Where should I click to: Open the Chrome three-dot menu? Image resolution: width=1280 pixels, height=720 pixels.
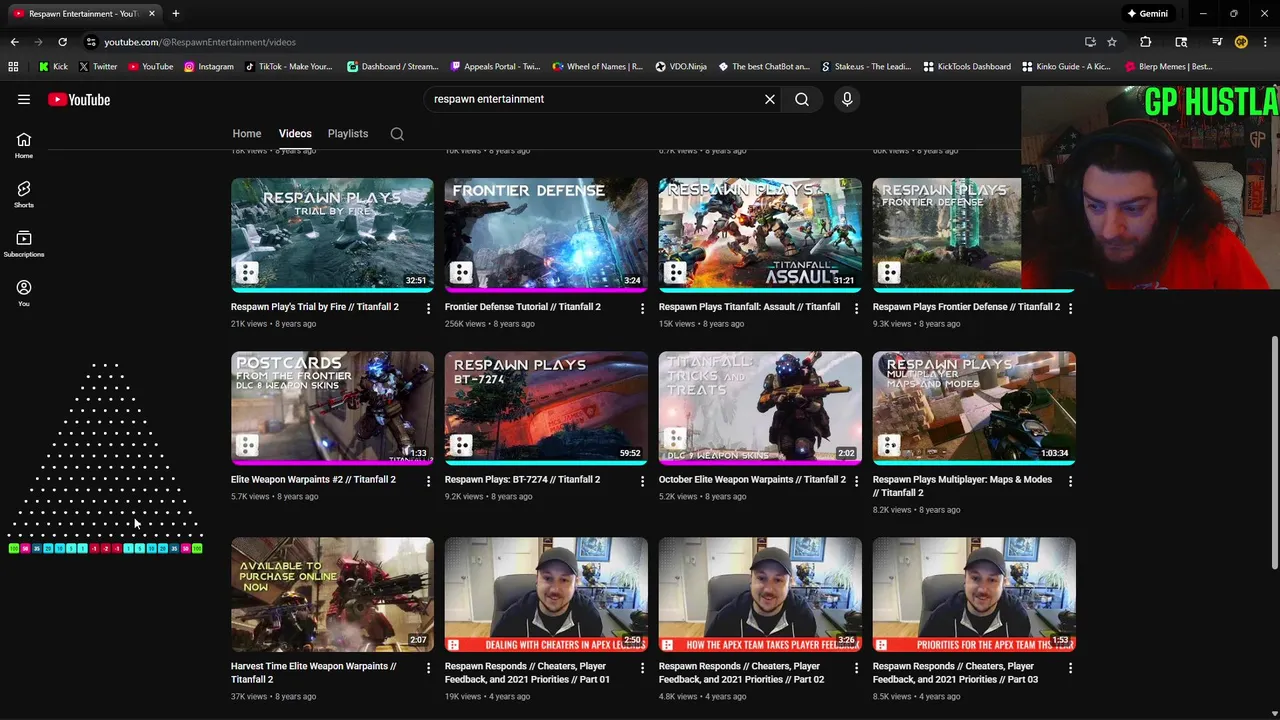1265,42
